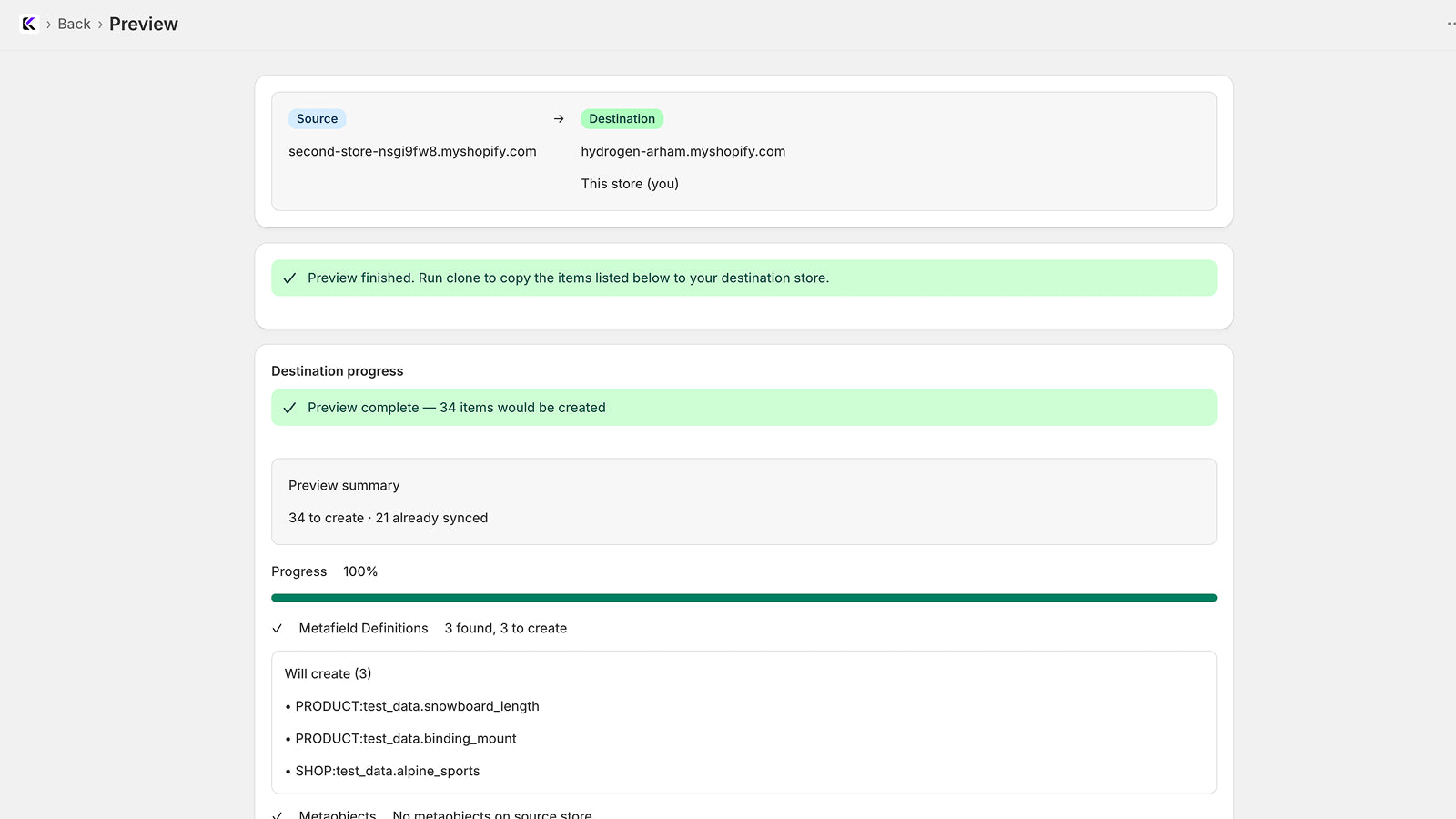Click the Destination progress heading
Screen dimensions: 1456x819
point(337,371)
